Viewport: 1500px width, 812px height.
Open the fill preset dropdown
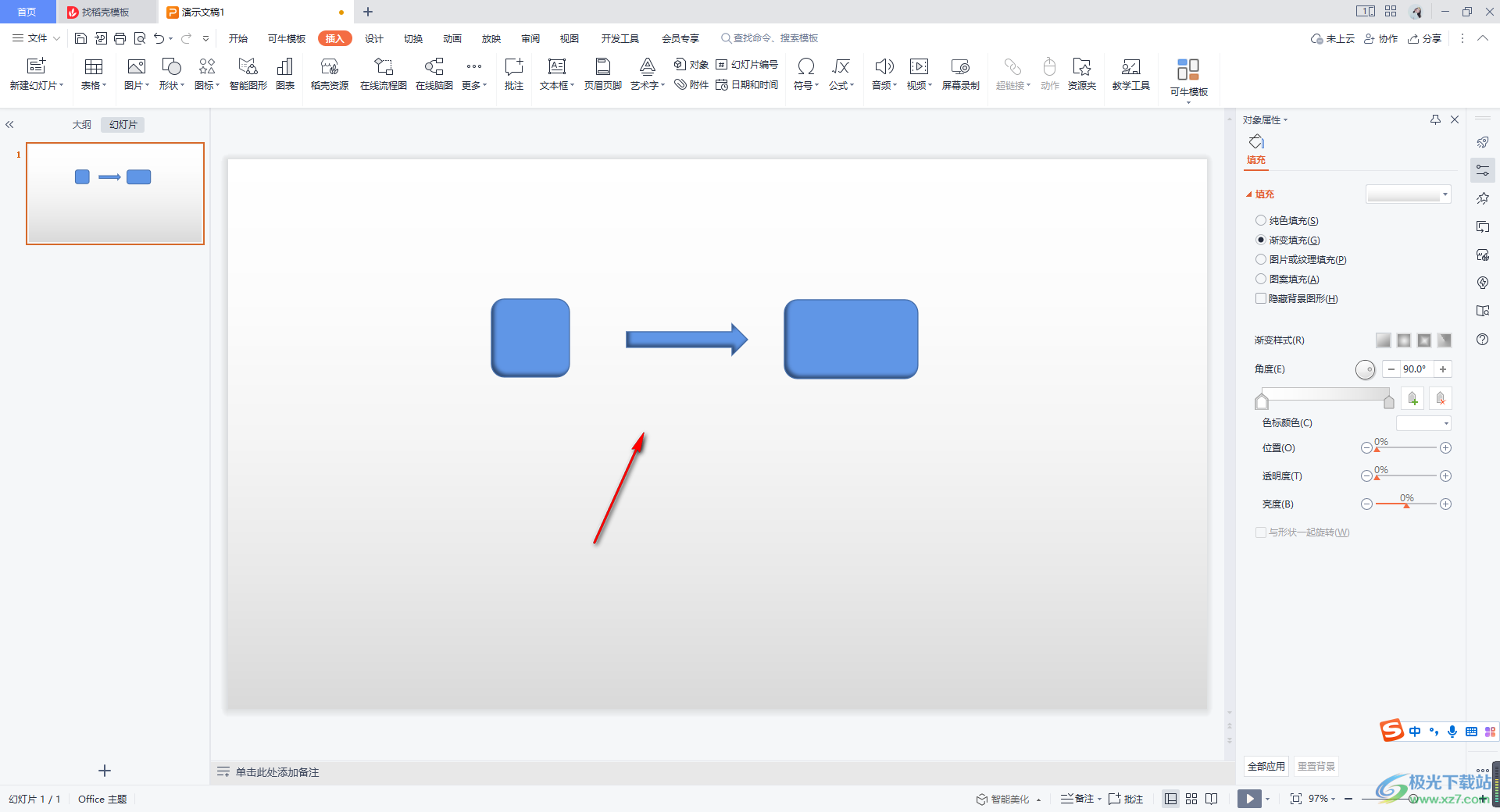click(1409, 194)
